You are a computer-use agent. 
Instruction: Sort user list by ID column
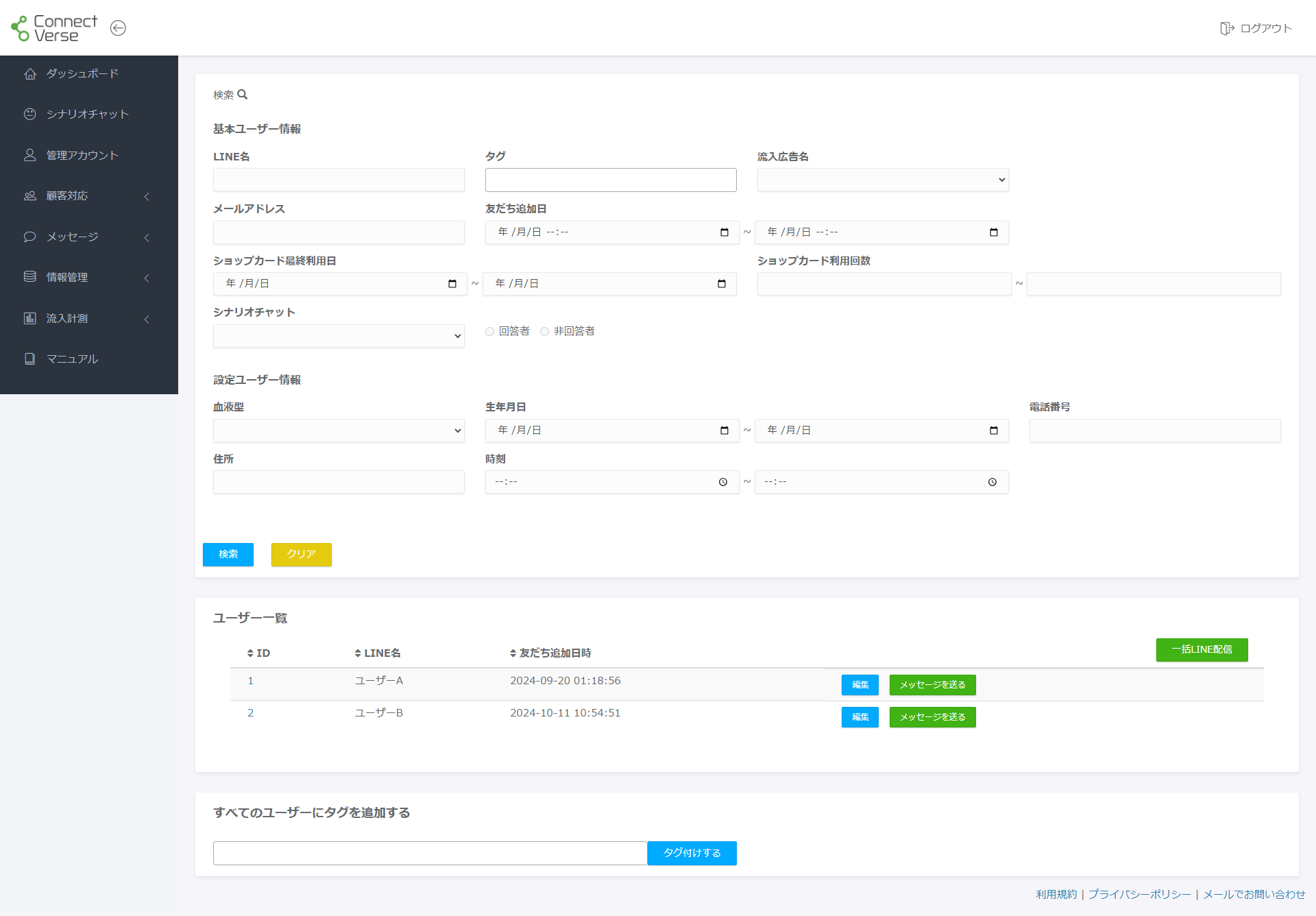tap(258, 653)
